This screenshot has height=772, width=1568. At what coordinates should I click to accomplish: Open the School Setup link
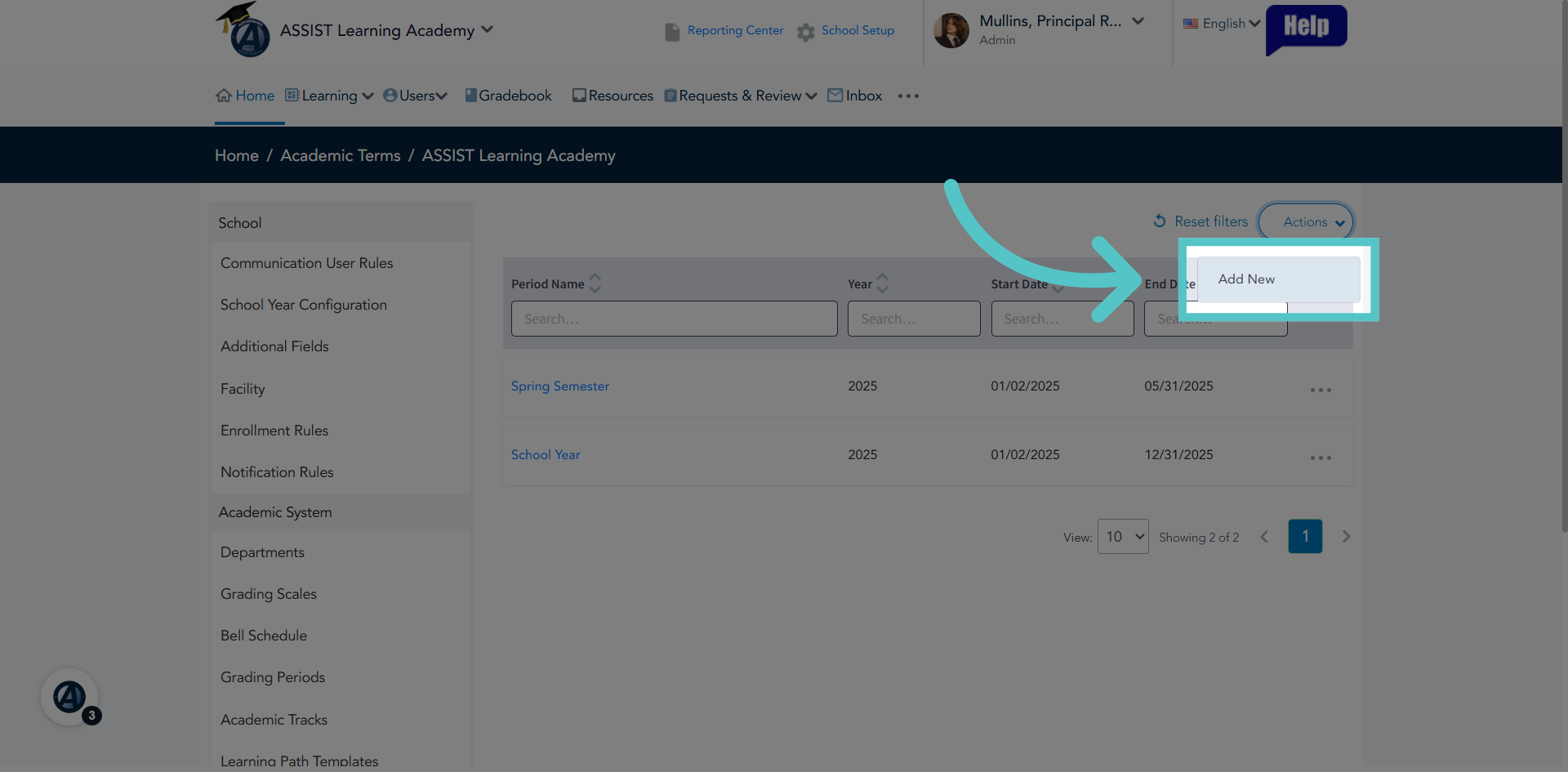click(x=857, y=30)
